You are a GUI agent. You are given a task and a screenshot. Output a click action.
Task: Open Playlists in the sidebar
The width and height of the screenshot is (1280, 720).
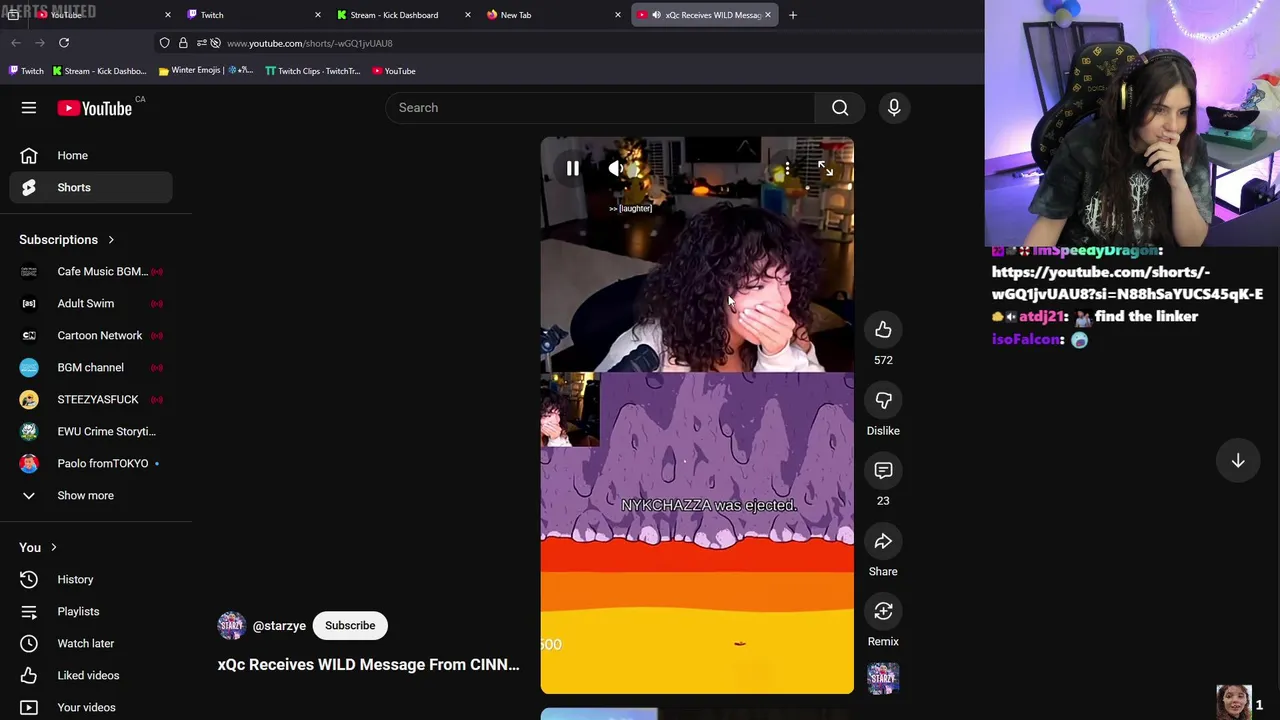(x=91, y=611)
